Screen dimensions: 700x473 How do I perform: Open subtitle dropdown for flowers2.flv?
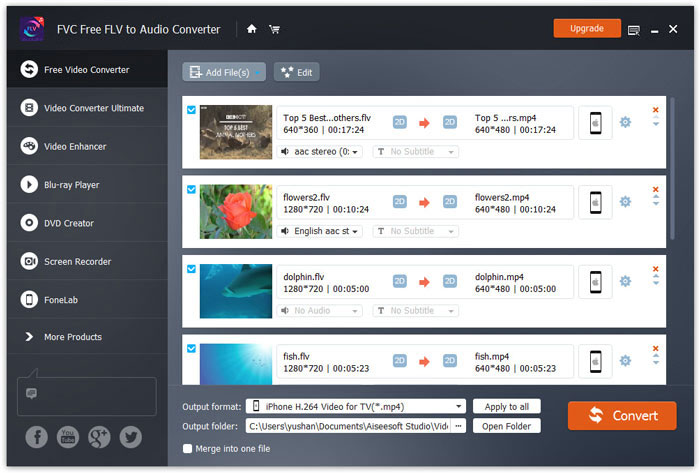(416, 231)
